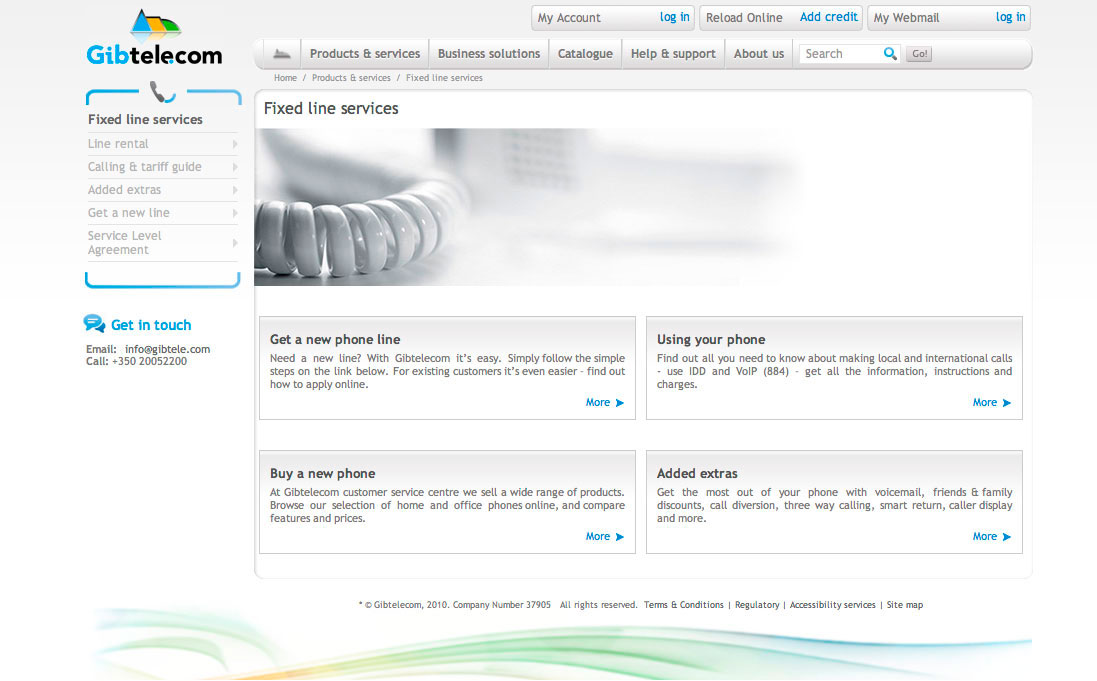
Task: Expand Line rental sidebar arrow
Action: click(x=234, y=144)
